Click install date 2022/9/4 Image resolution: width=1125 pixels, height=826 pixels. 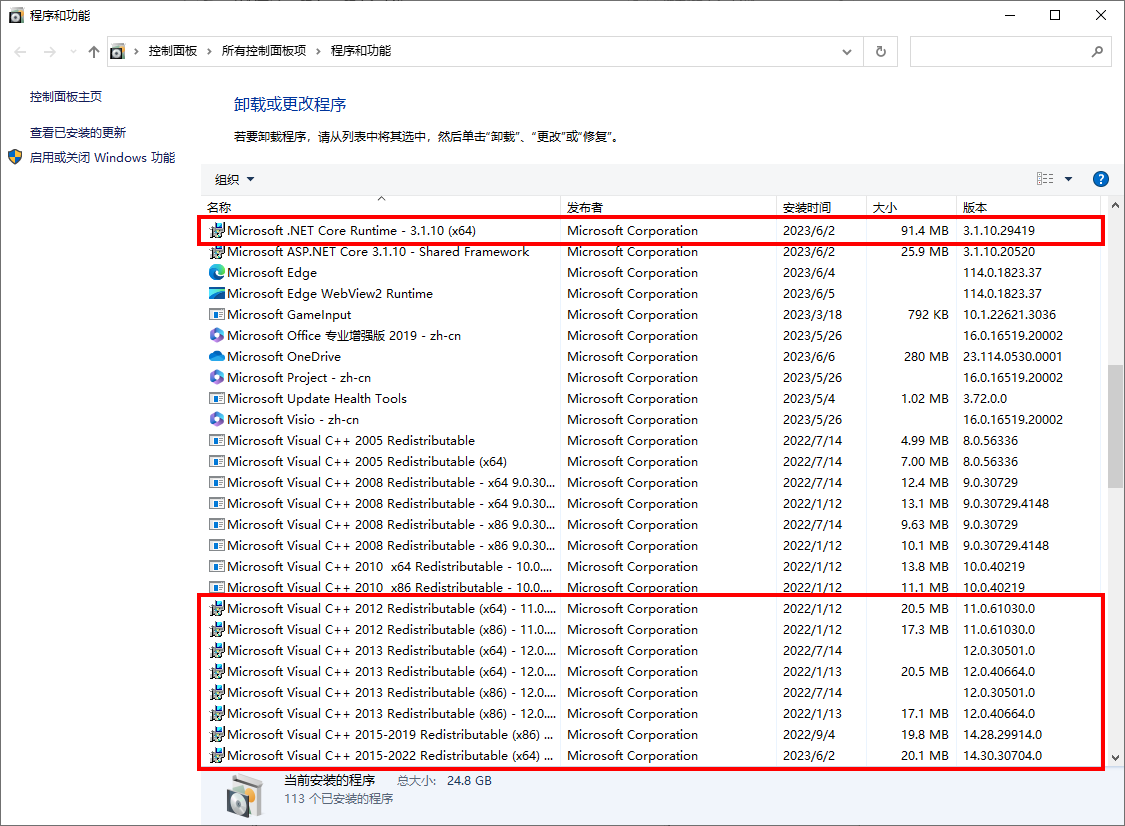pos(809,735)
